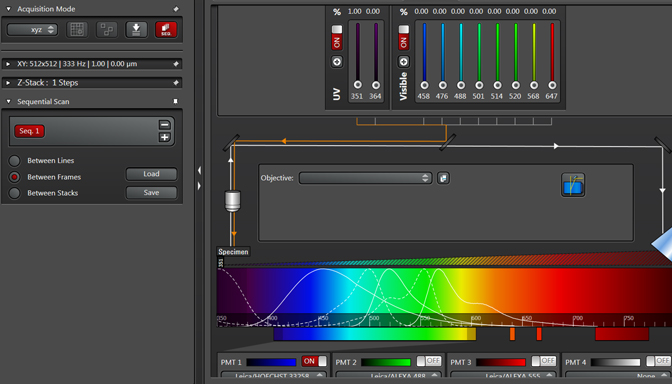Click the Load button
This screenshot has width=672, height=384.
[151, 174]
